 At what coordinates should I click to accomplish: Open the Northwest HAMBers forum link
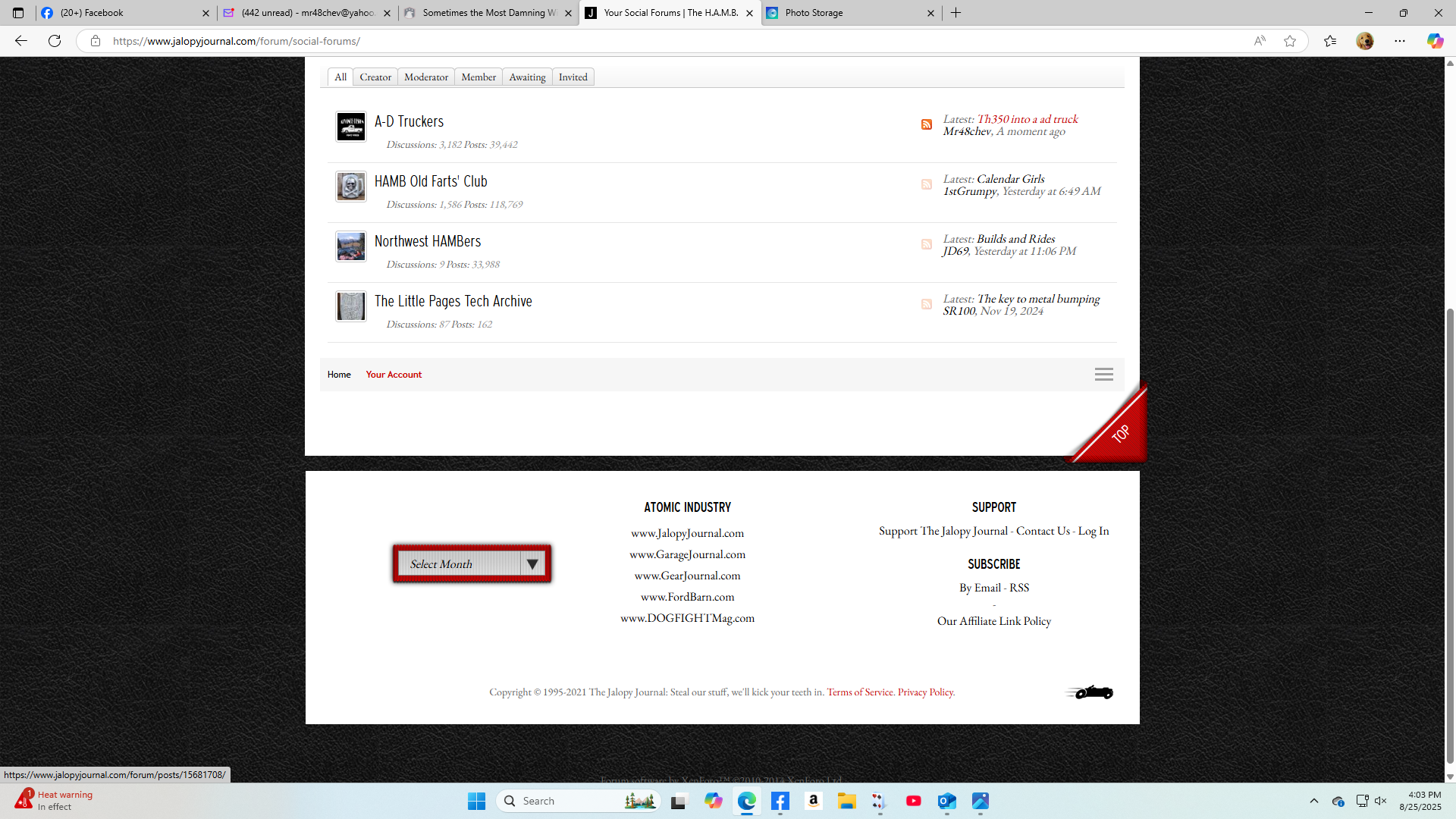tap(427, 241)
